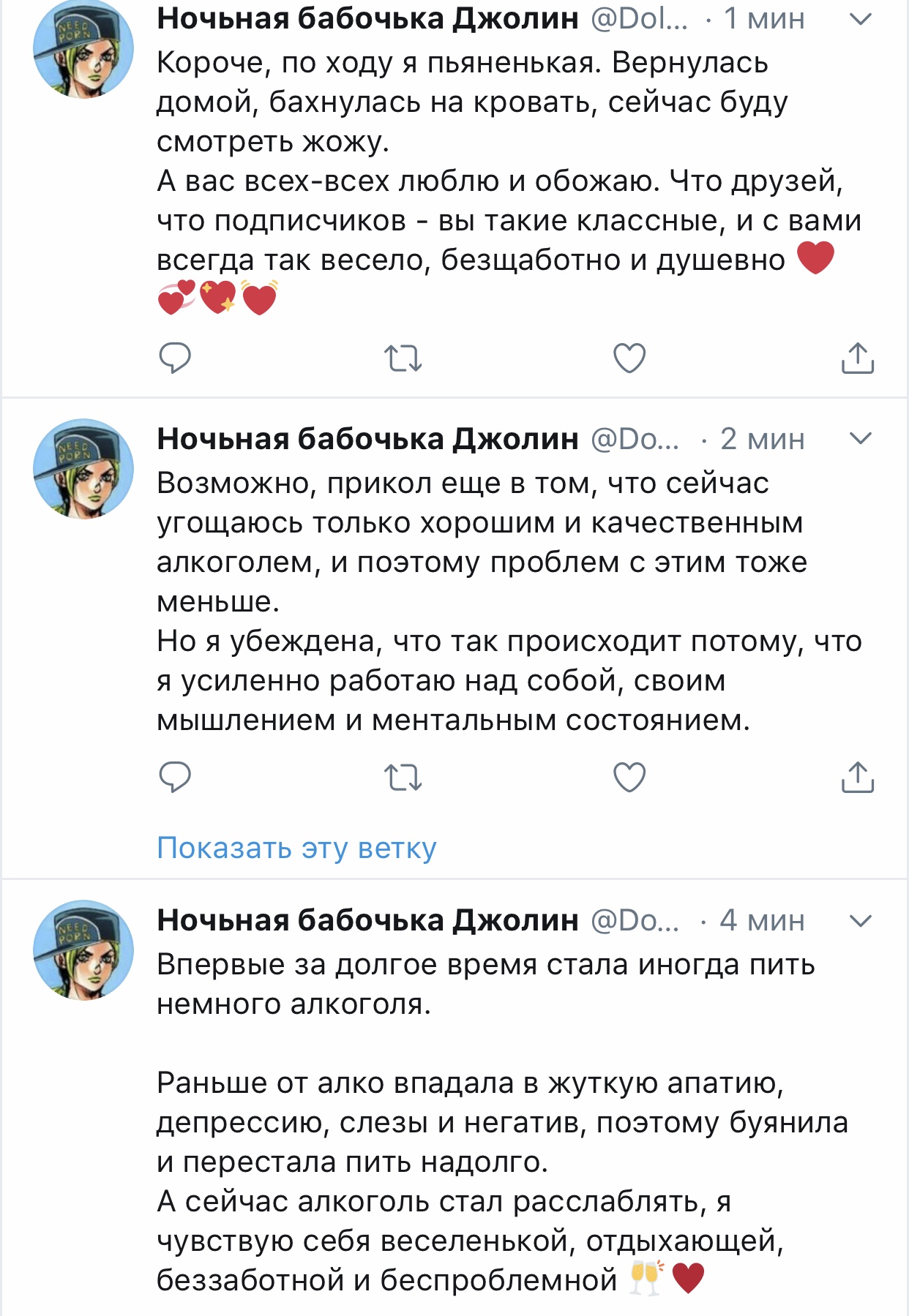Share the 1 мин tweet
Screen dimensions: 909x1316
click(x=857, y=358)
